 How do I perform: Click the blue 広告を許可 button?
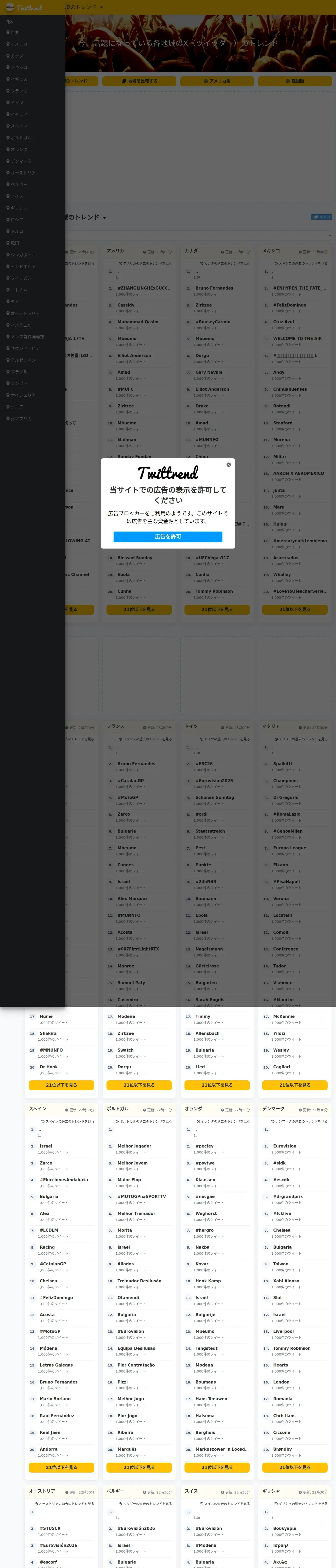[x=168, y=536]
